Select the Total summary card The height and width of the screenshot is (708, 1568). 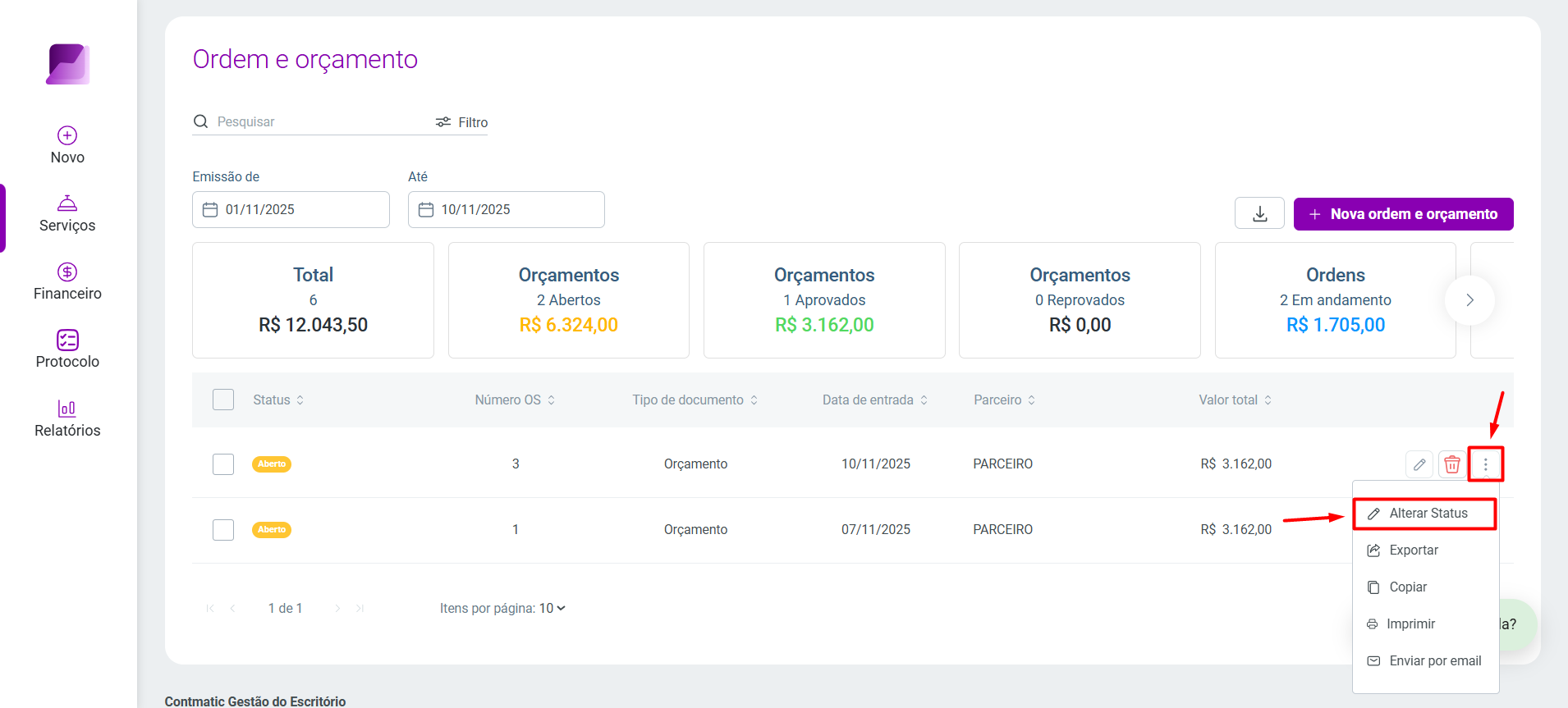click(313, 300)
